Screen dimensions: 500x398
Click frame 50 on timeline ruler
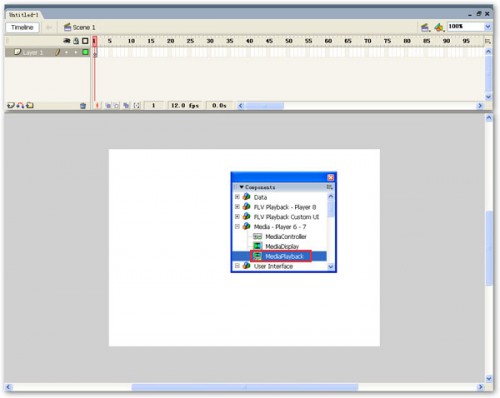[289, 41]
